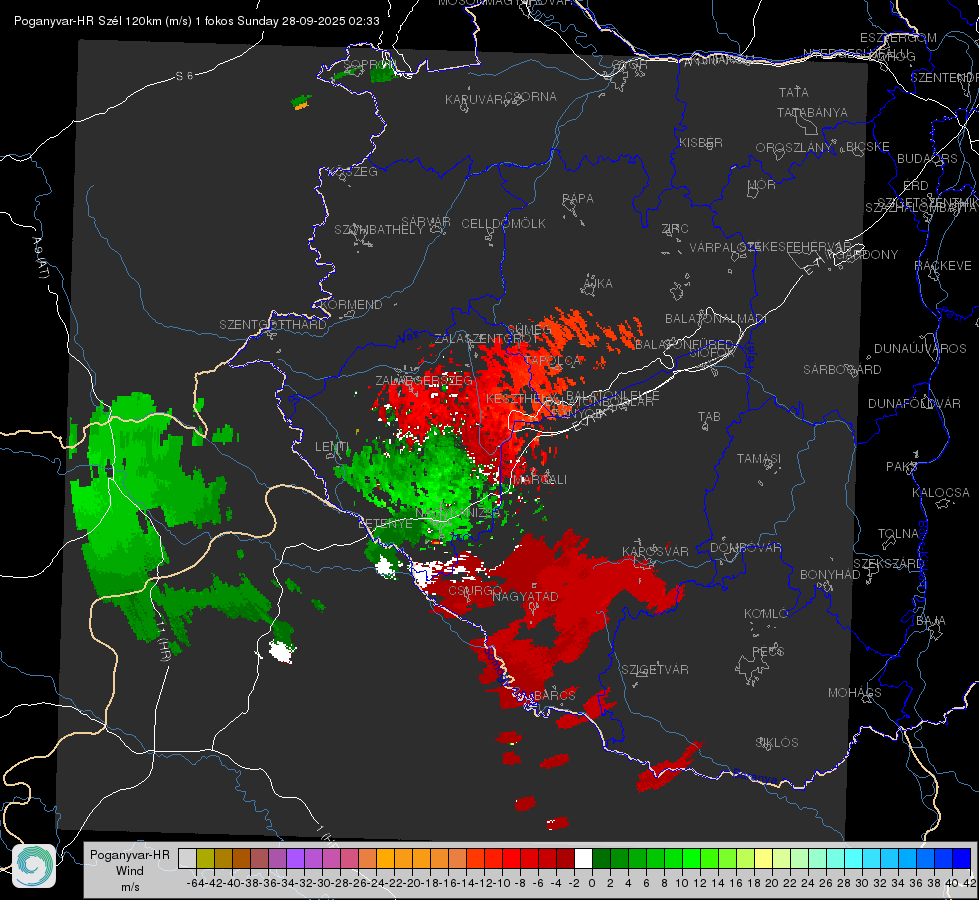979x900 pixels.
Task: Pick the dark blue swatch between 40 and 42
Action: click(x=962, y=858)
